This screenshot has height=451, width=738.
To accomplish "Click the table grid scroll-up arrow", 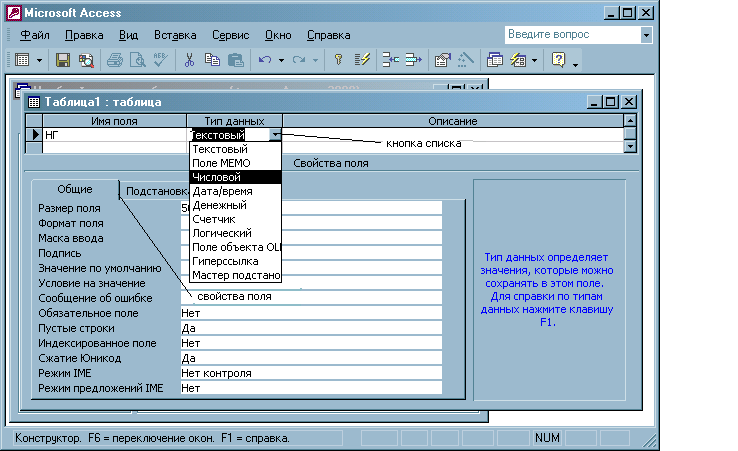I will [x=630, y=121].
